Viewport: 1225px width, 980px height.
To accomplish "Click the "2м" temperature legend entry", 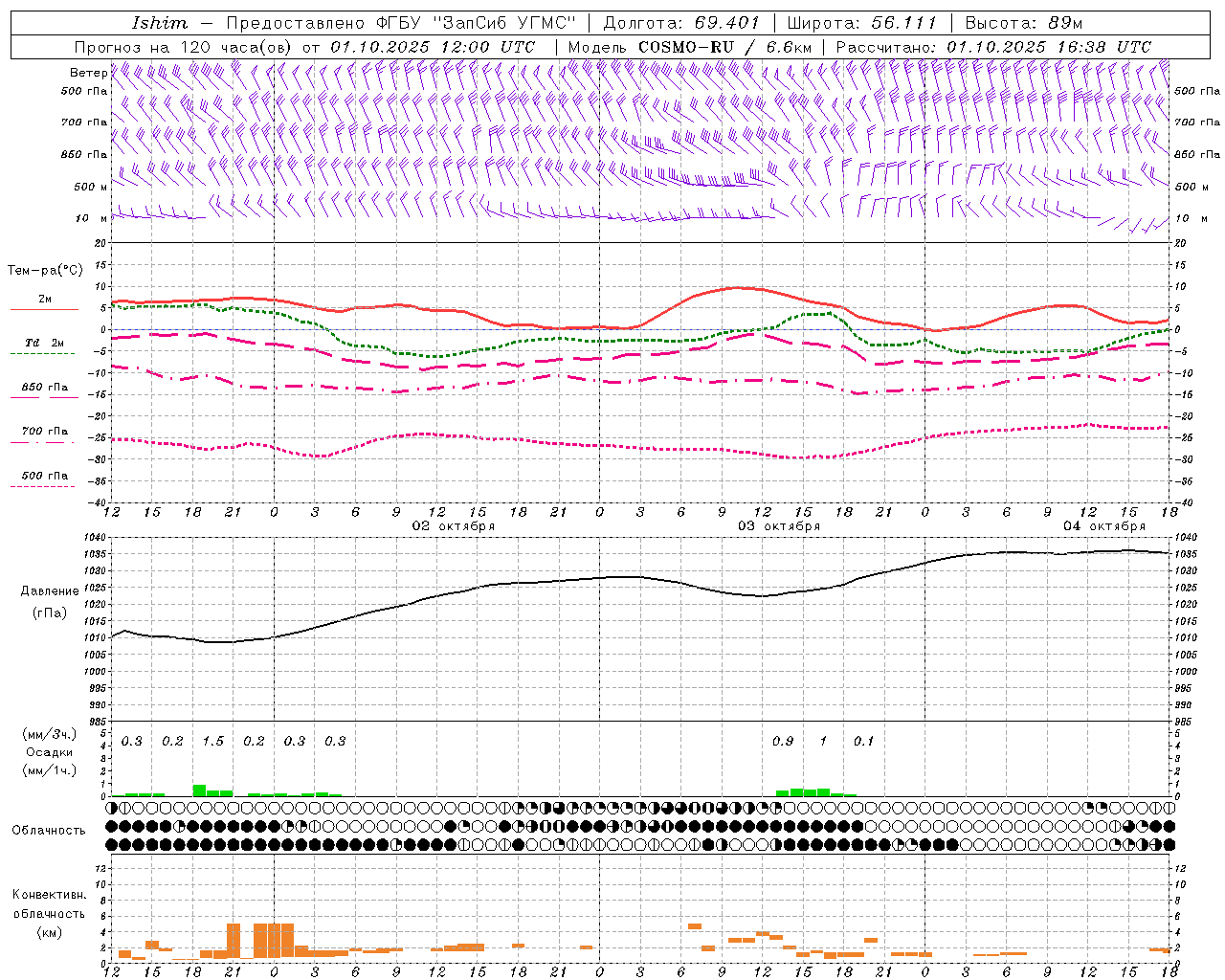I will pyautogui.click(x=45, y=299).
